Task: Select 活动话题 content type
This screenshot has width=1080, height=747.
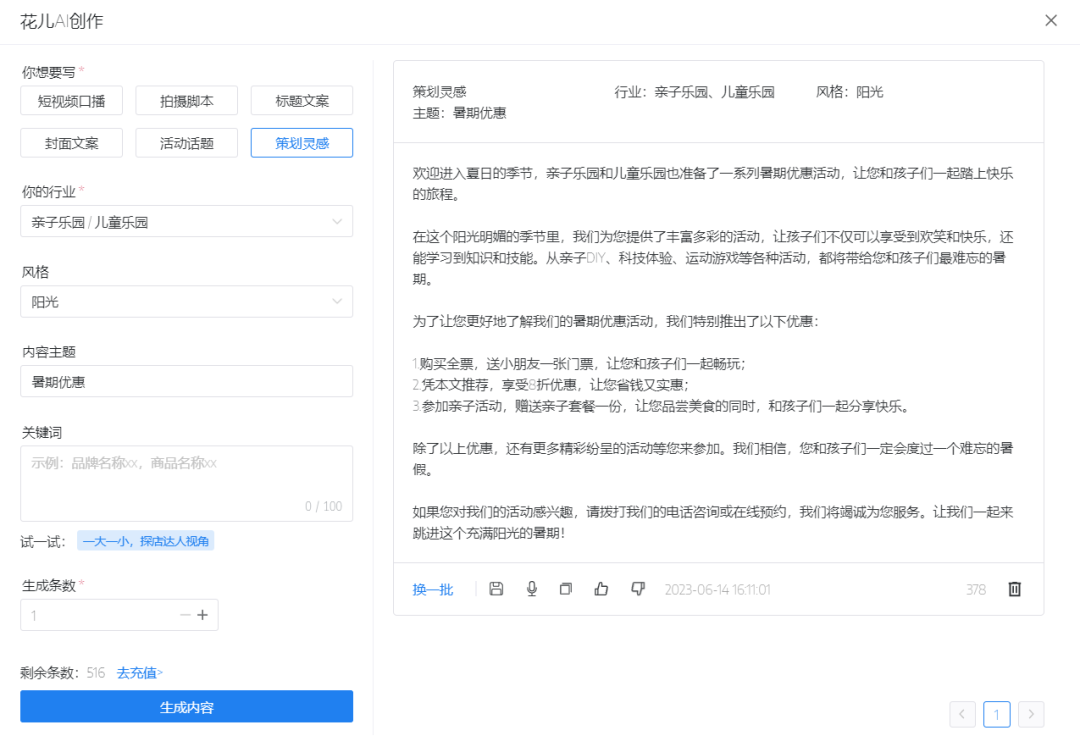Action: coord(187,143)
